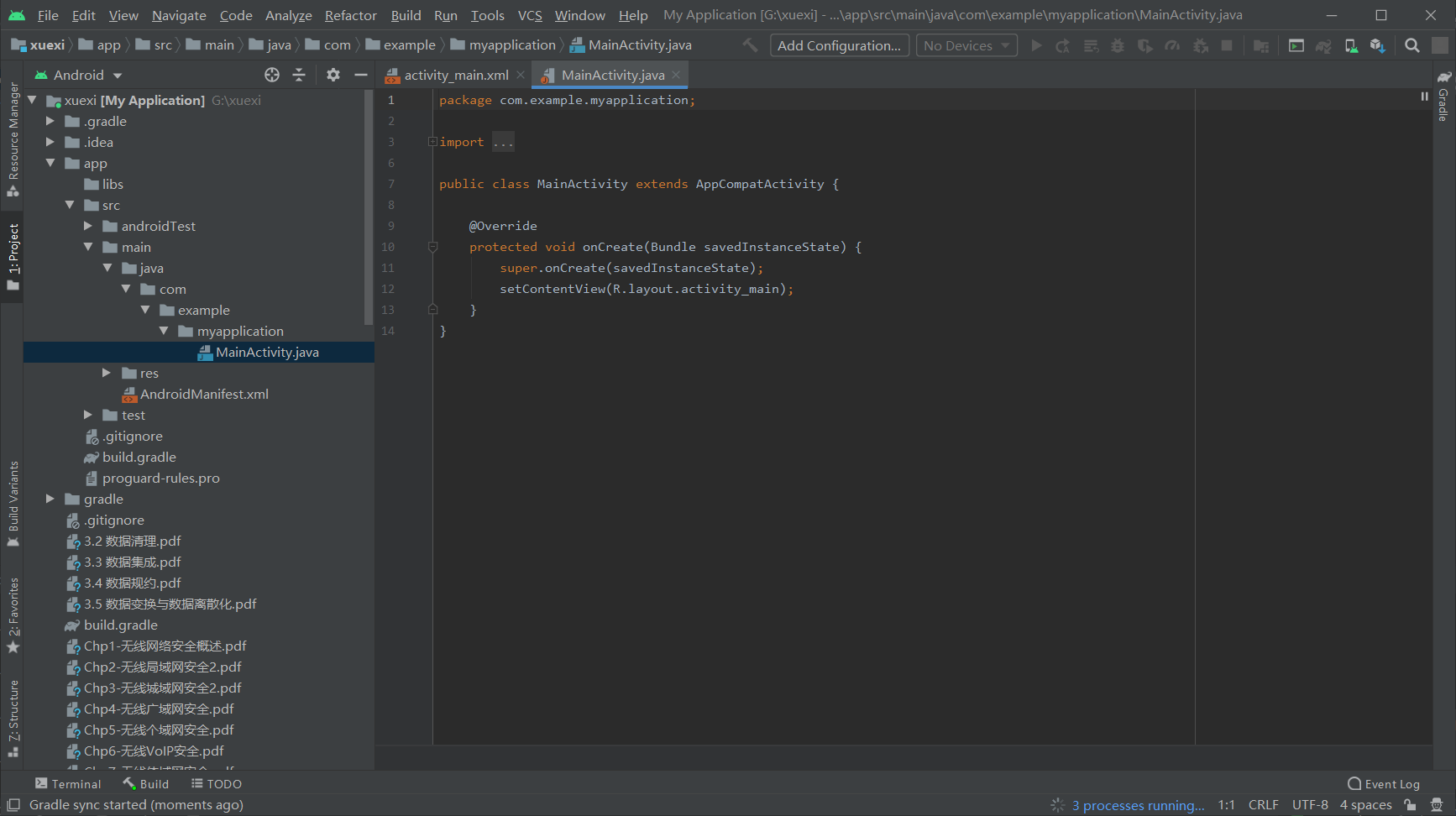Open the TODO tool window

click(x=217, y=783)
